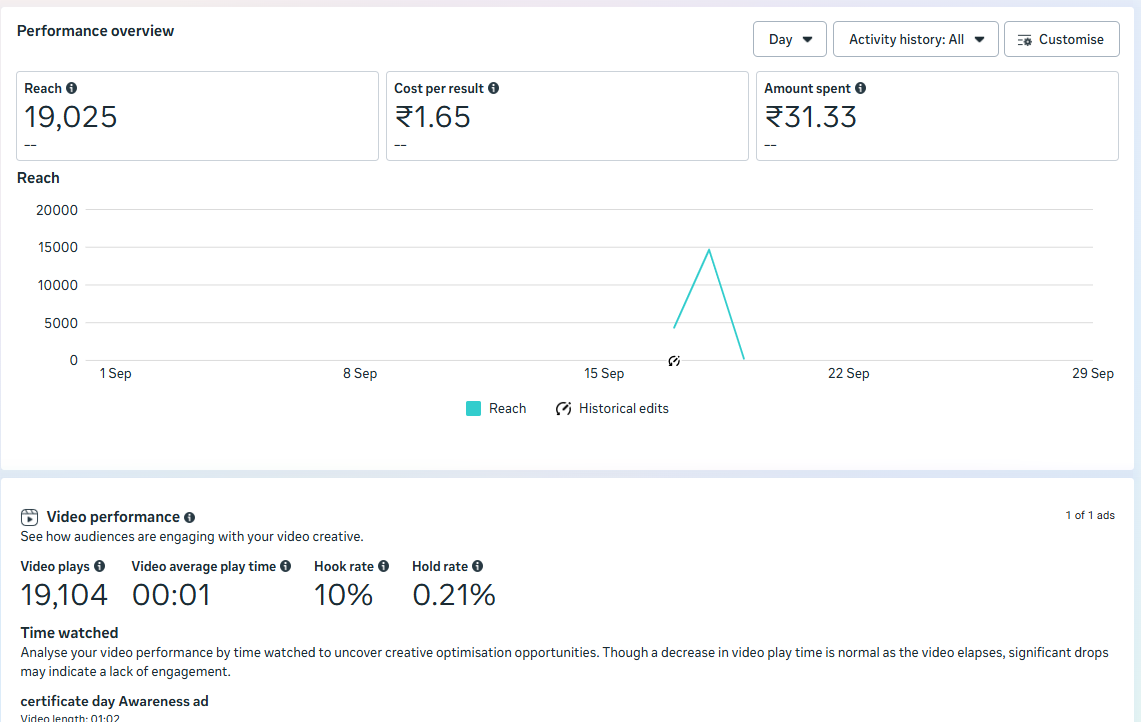This screenshot has width=1141, height=722.
Task: Click the 1 Sep x-axis label
Action: [x=116, y=373]
